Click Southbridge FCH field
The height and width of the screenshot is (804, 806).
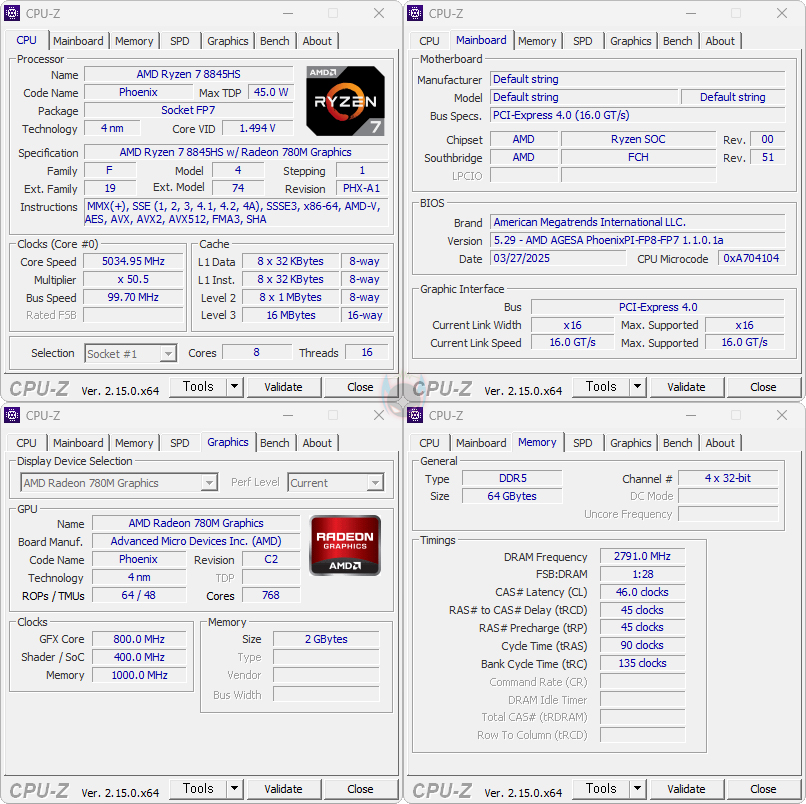638,157
